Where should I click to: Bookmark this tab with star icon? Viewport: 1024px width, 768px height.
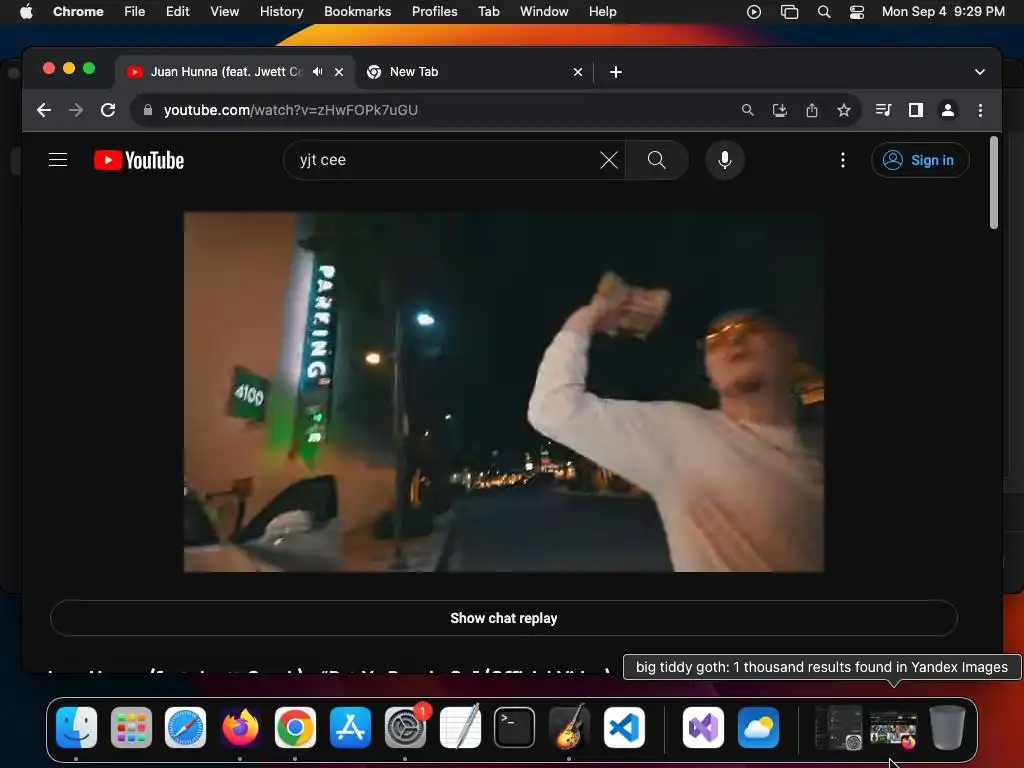coord(844,110)
